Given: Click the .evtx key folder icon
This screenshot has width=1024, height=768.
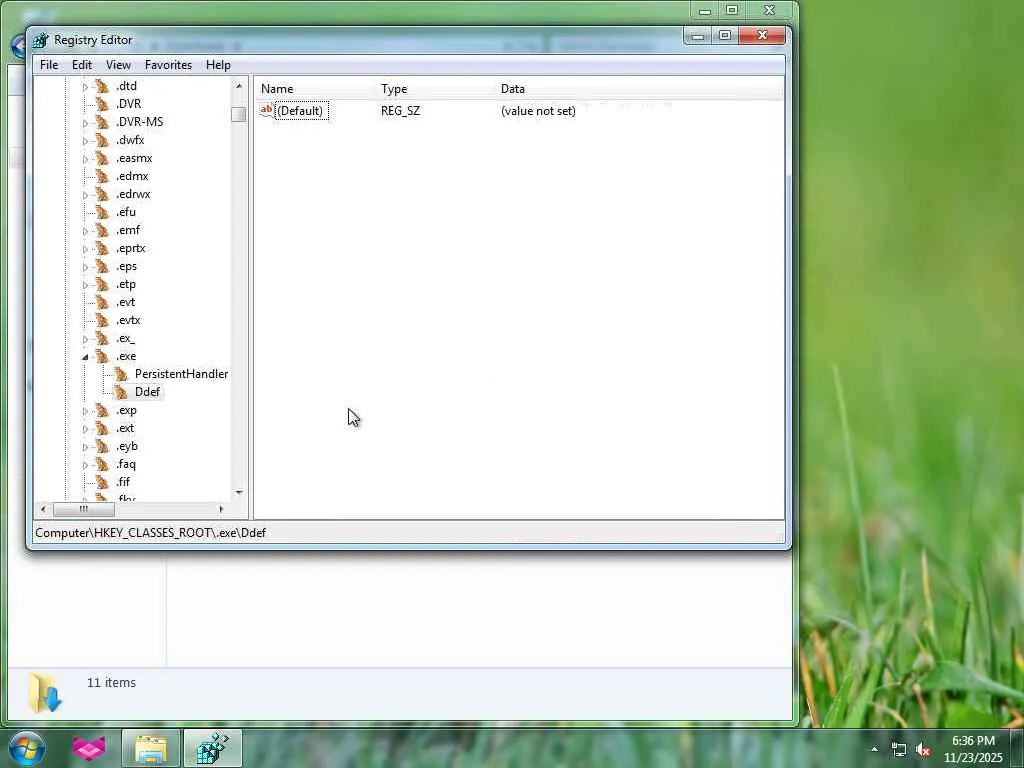Looking at the screenshot, I should tap(103, 320).
